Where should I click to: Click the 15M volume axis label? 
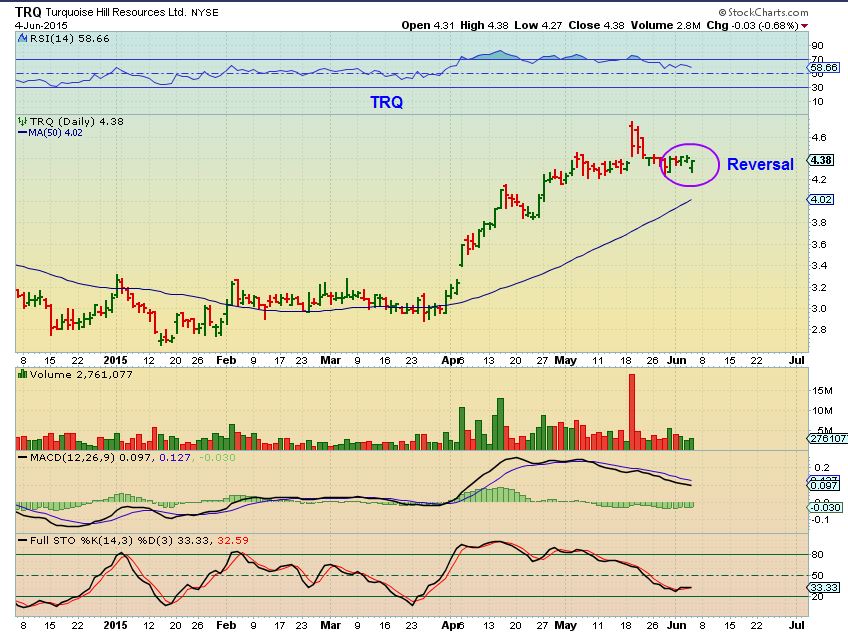pyautogui.click(x=822, y=391)
